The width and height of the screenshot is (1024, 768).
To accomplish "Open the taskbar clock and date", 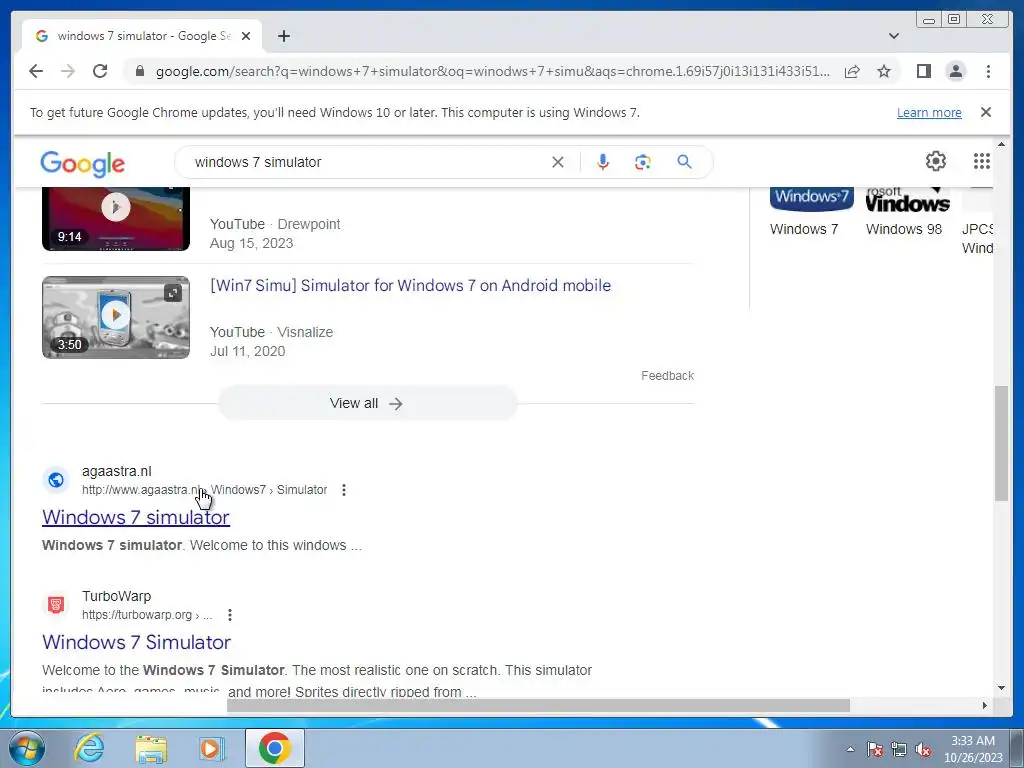I will [973, 749].
